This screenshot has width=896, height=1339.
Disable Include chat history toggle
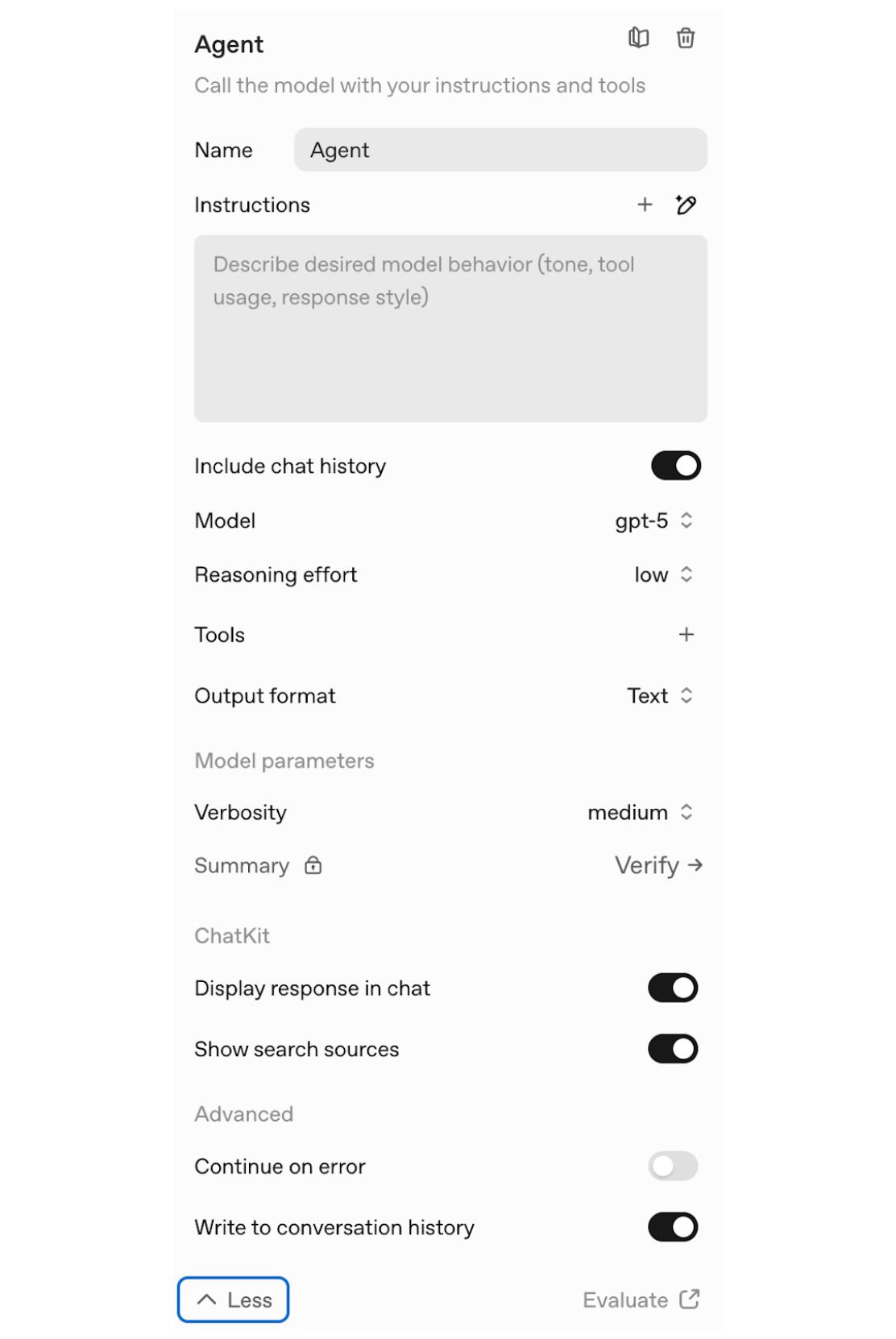(x=675, y=466)
